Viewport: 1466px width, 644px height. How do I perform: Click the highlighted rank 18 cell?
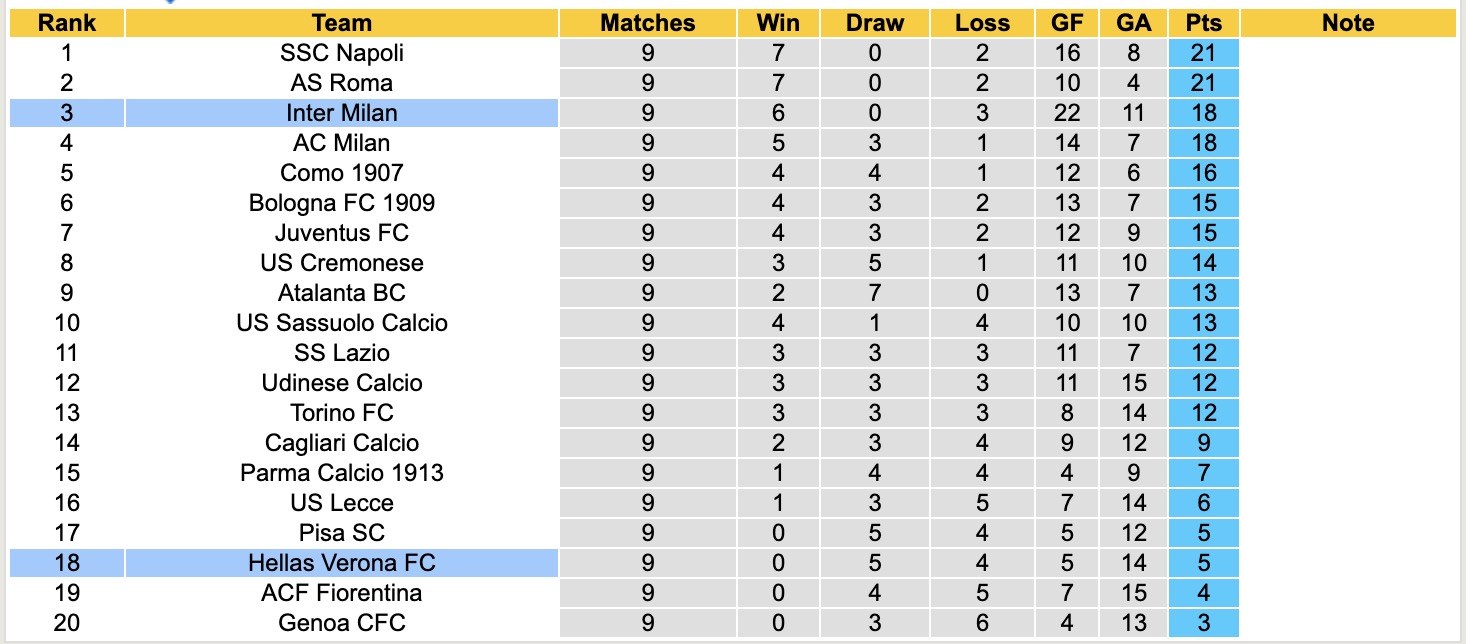(67, 563)
